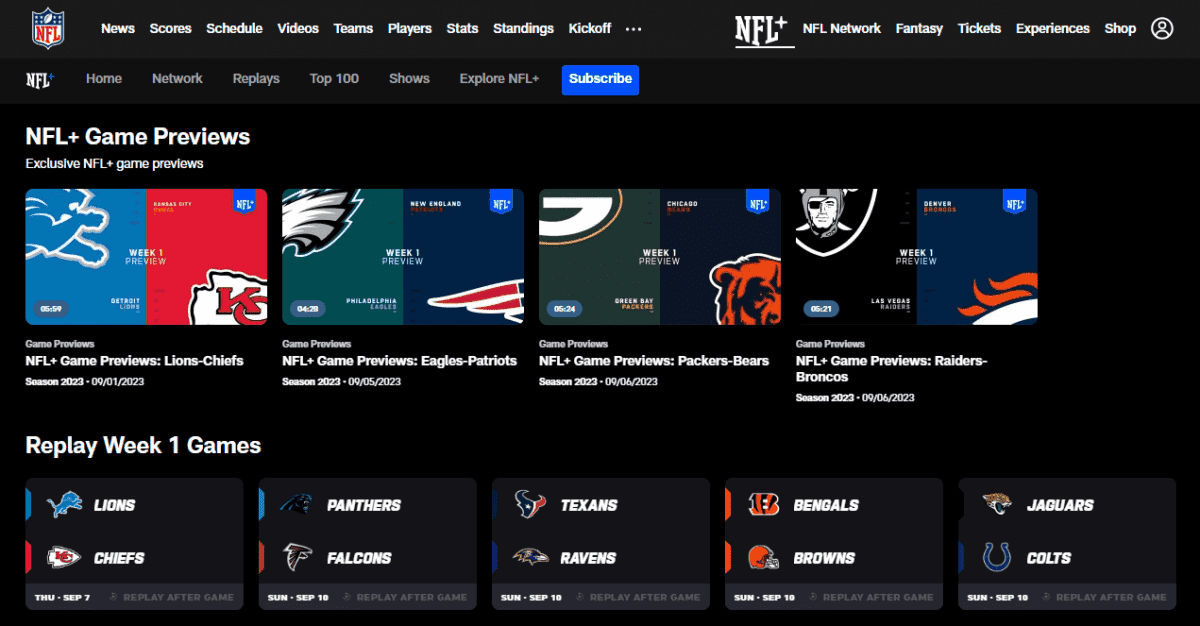Image resolution: width=1200 pixels, height=626 pixels.
Task: Switch to the Shows tab
Action: coord(409,78)
